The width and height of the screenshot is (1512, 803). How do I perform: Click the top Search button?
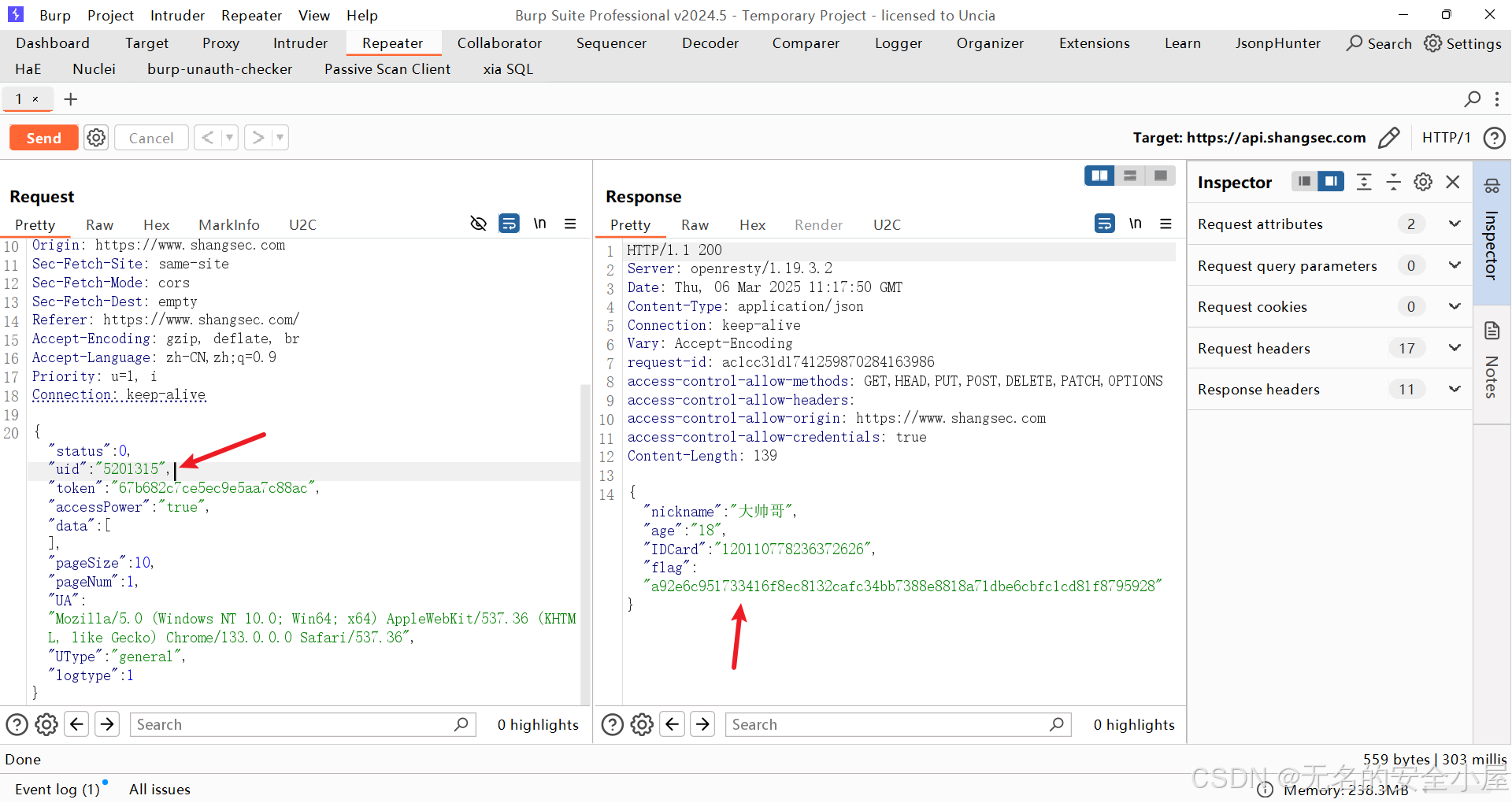(x=1379, y=43)
